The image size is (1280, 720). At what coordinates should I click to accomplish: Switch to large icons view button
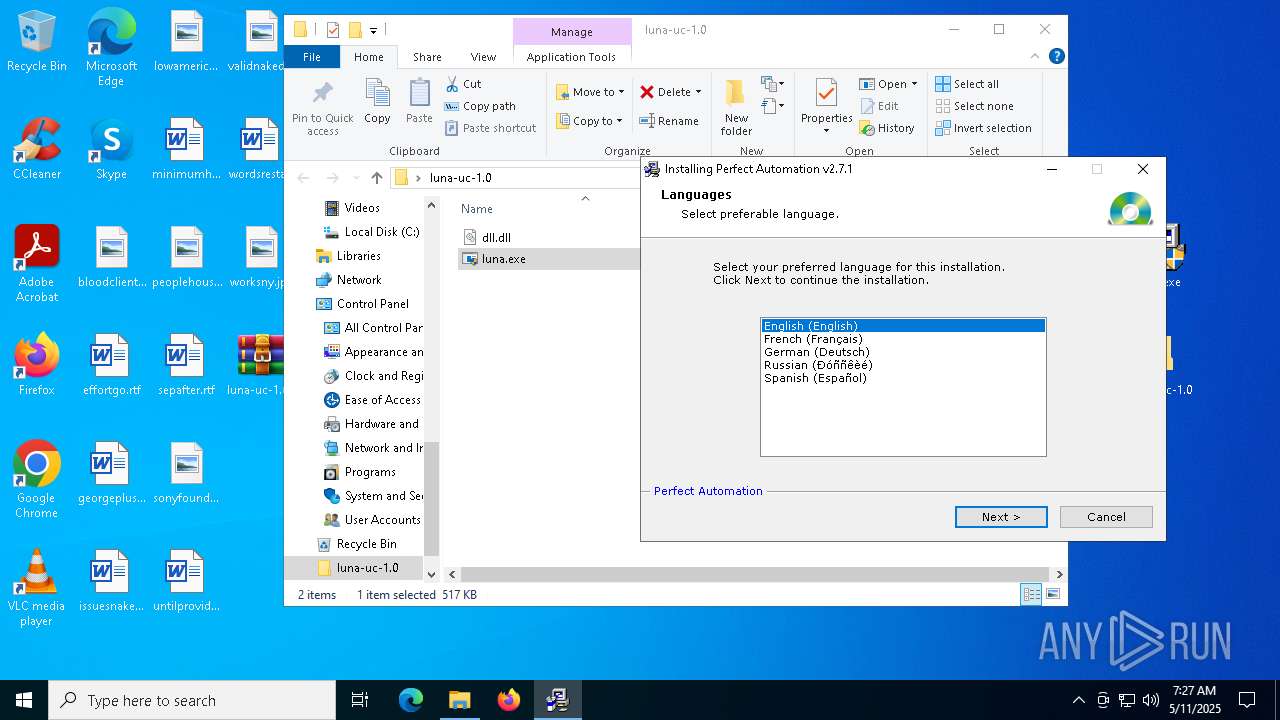pos(1052,594)
